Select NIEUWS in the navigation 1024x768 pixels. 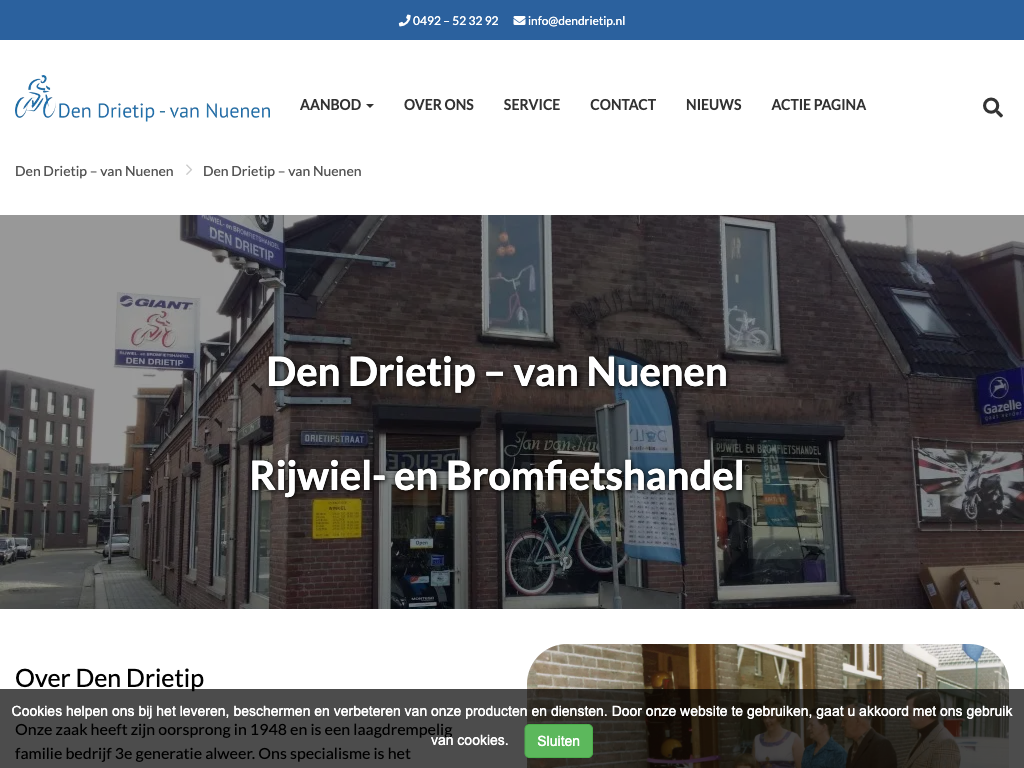[x=713, y=105]
